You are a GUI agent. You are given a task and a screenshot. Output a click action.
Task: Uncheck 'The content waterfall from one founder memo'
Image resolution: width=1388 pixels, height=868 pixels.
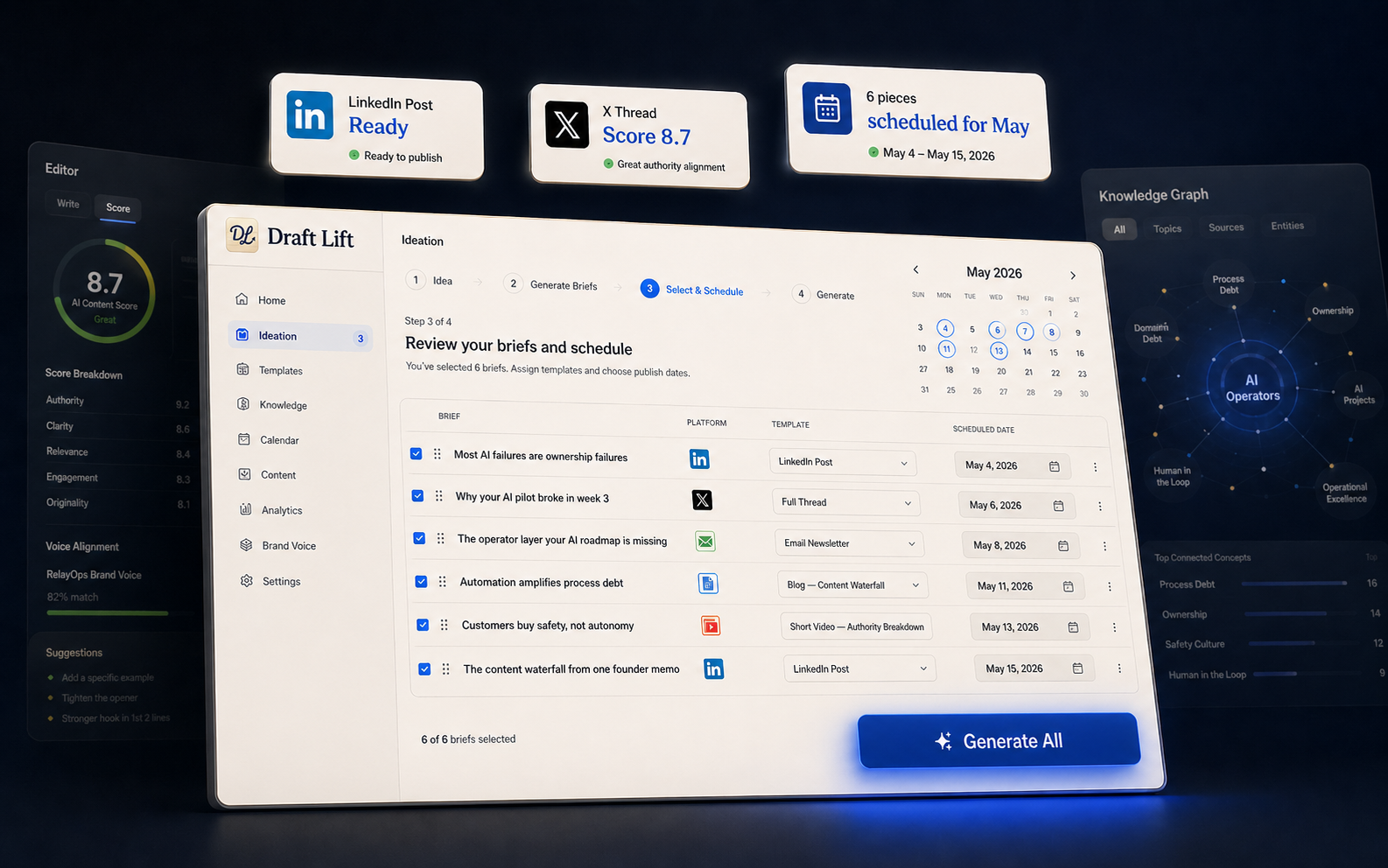[x=424, y=668]
